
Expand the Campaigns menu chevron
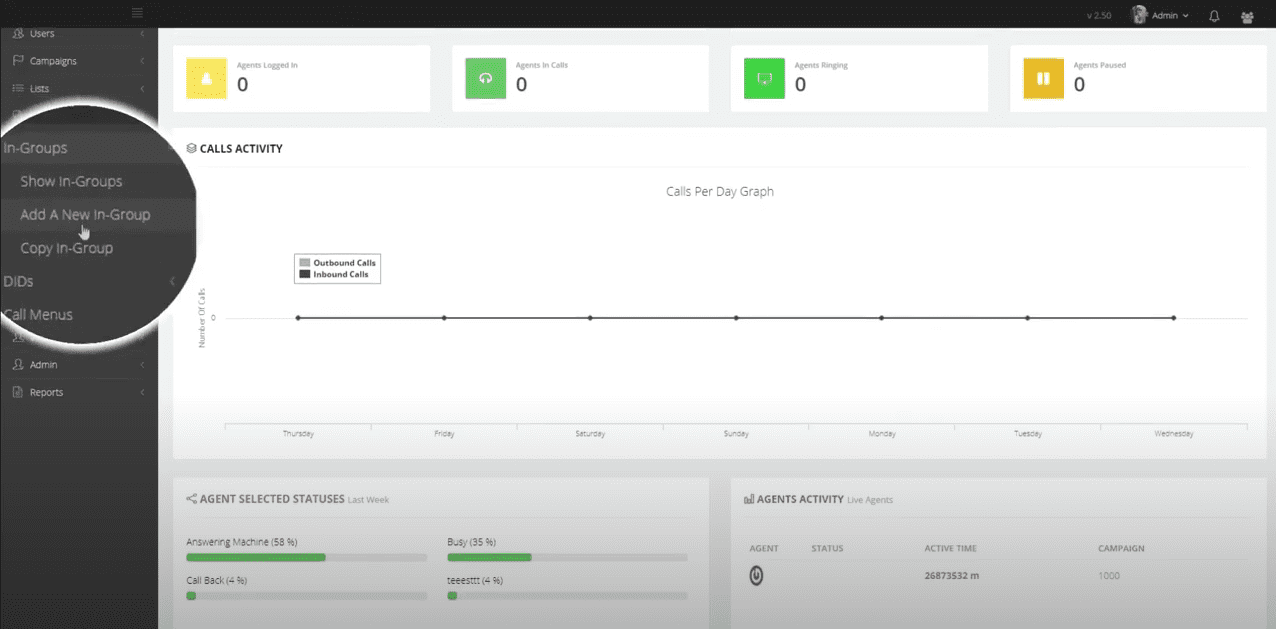(142, 61)
